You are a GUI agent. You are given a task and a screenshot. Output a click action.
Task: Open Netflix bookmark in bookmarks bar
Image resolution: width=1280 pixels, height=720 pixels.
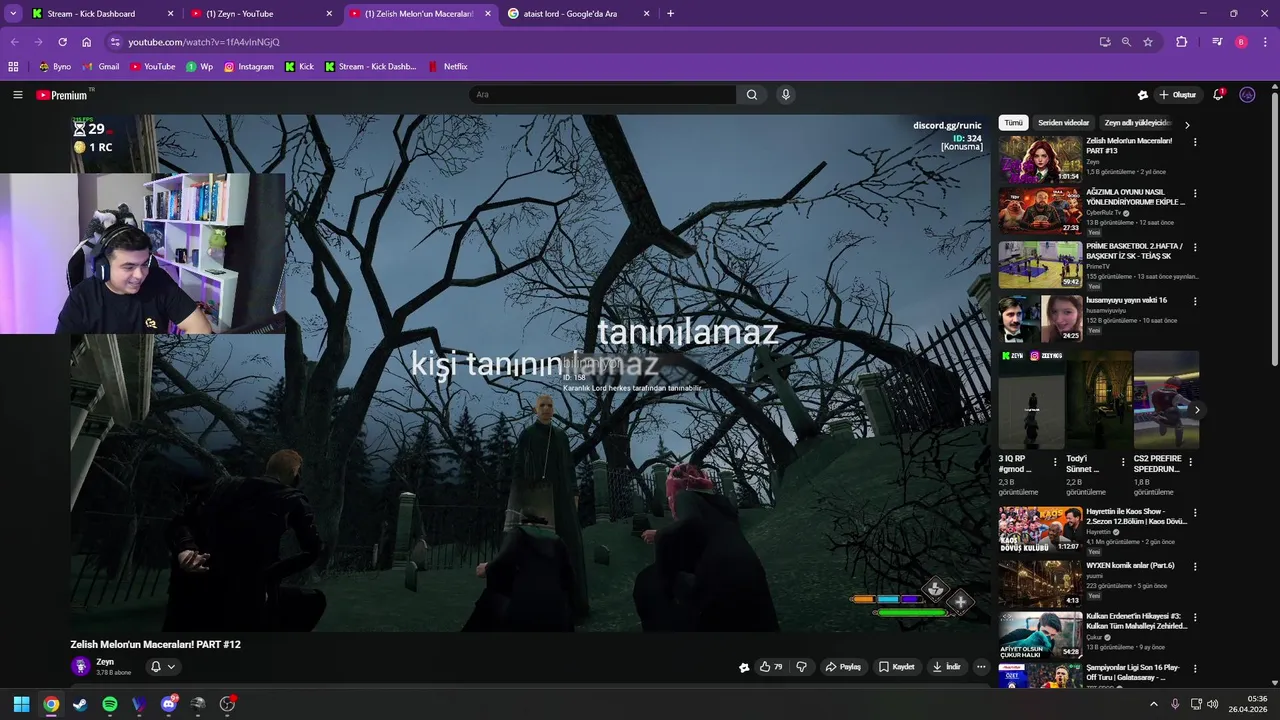pyautogui.click(x=447, y=67)
